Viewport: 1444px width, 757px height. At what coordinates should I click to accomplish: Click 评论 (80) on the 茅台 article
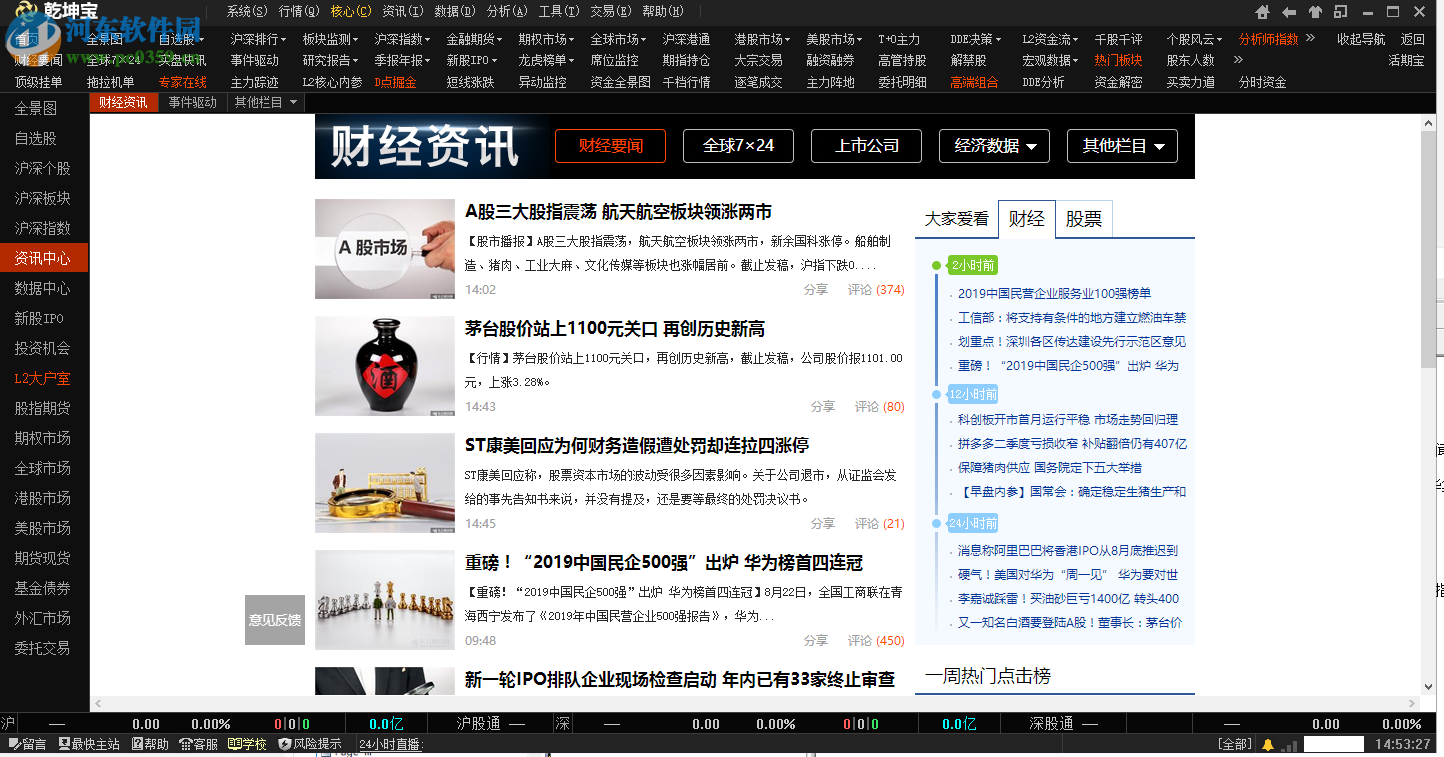click(x=879, y=407)
